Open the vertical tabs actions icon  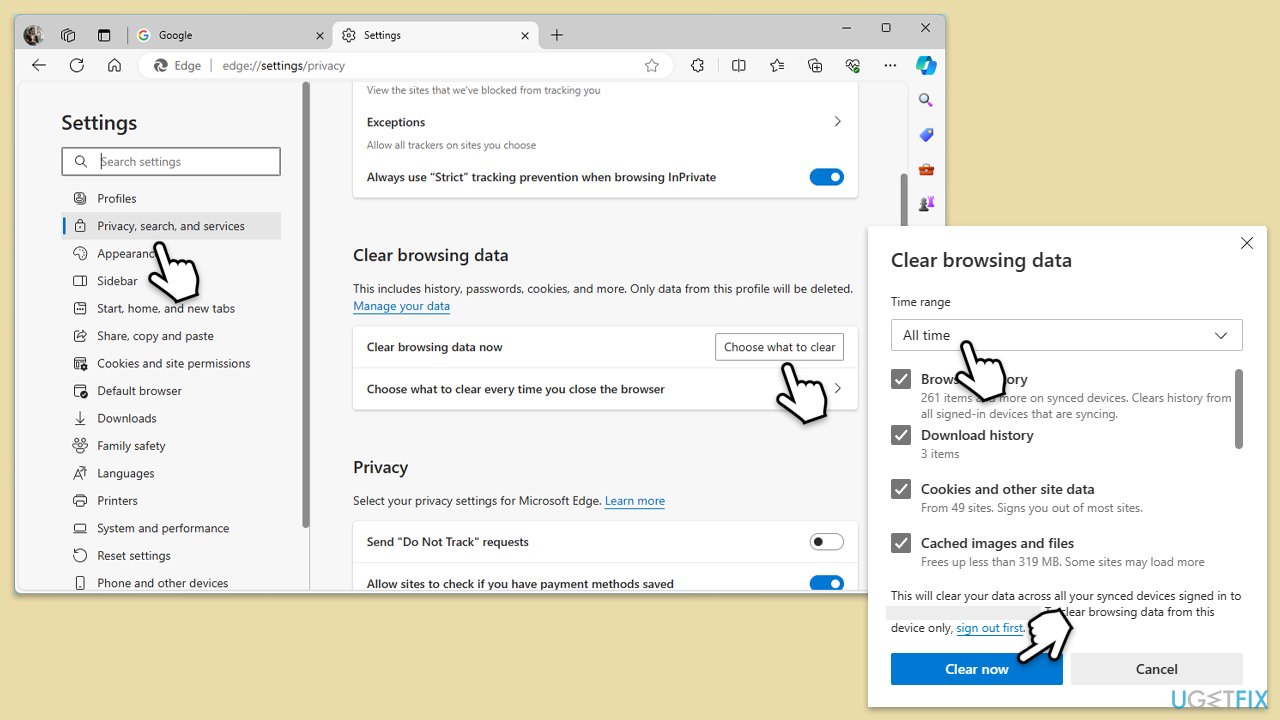[x=104, y=35]
